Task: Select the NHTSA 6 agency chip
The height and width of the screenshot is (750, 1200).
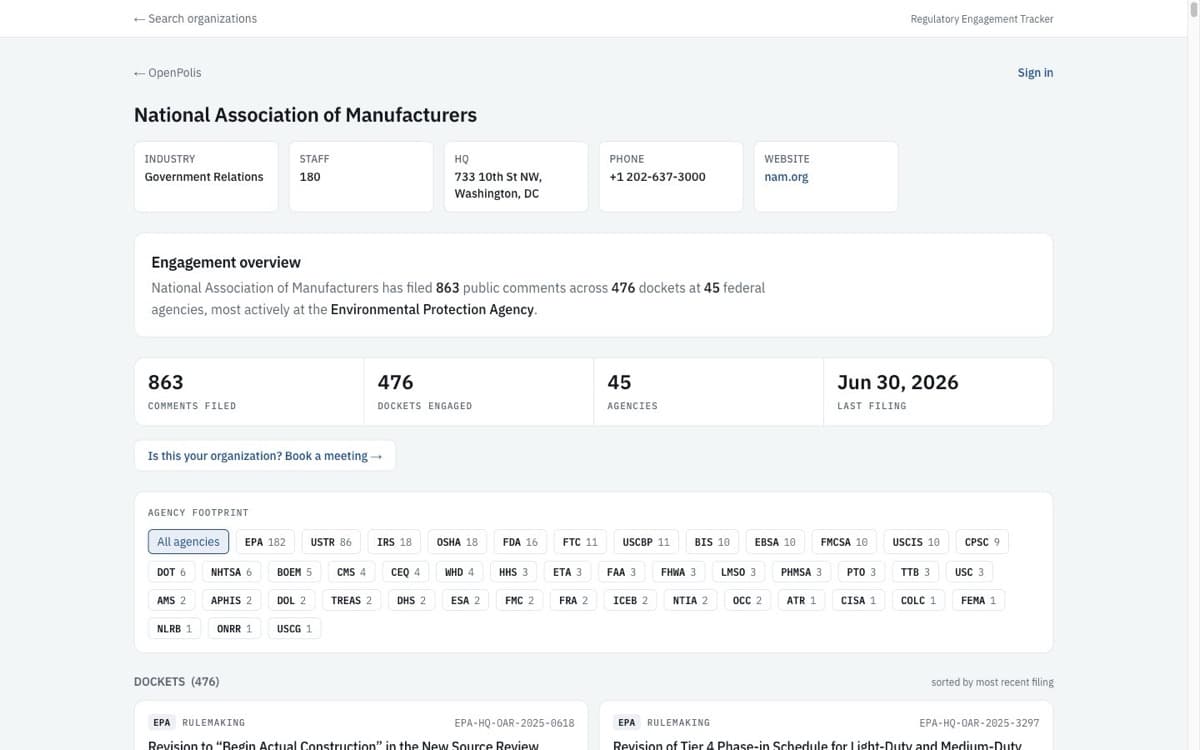Action: (x=232, y=572)
